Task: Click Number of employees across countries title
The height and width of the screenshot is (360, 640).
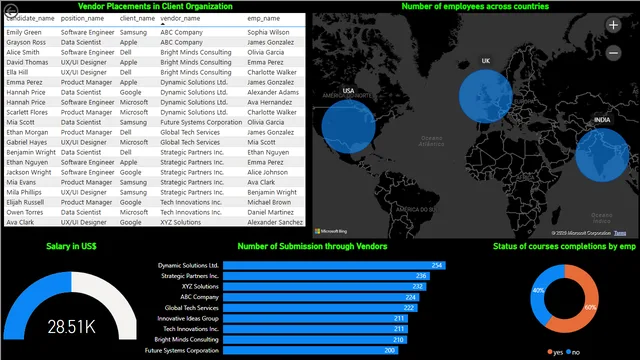Action: pyautogui.click(x=475, y=6)
